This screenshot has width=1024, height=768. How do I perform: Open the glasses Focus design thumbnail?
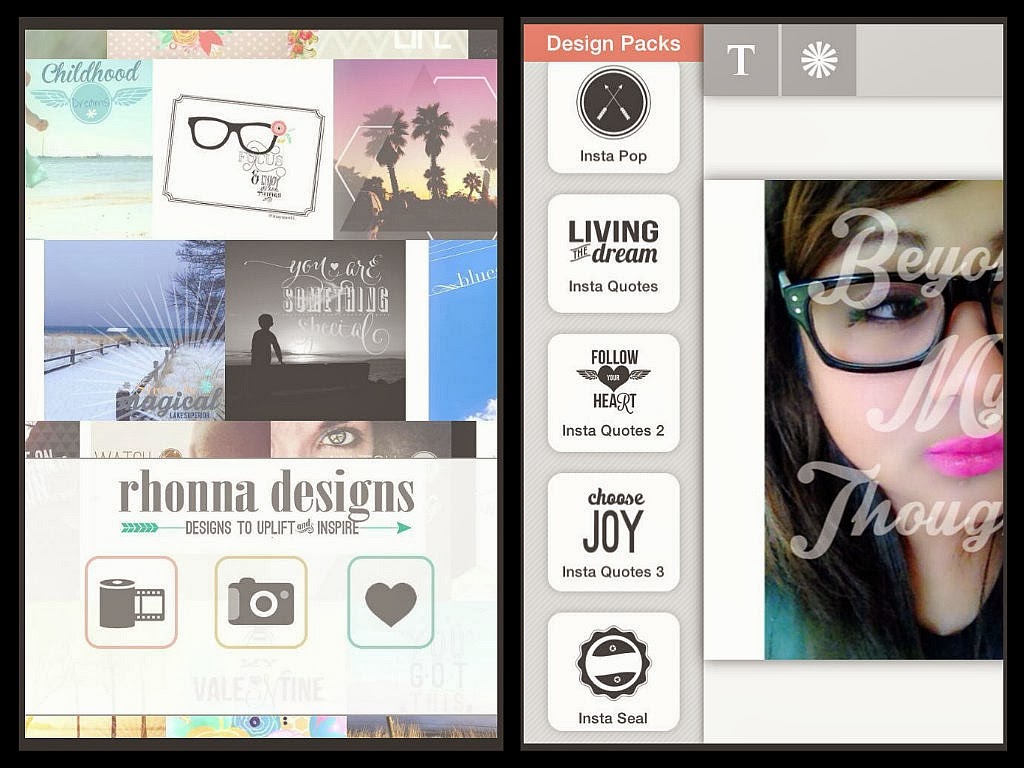[x=243, y=149]
